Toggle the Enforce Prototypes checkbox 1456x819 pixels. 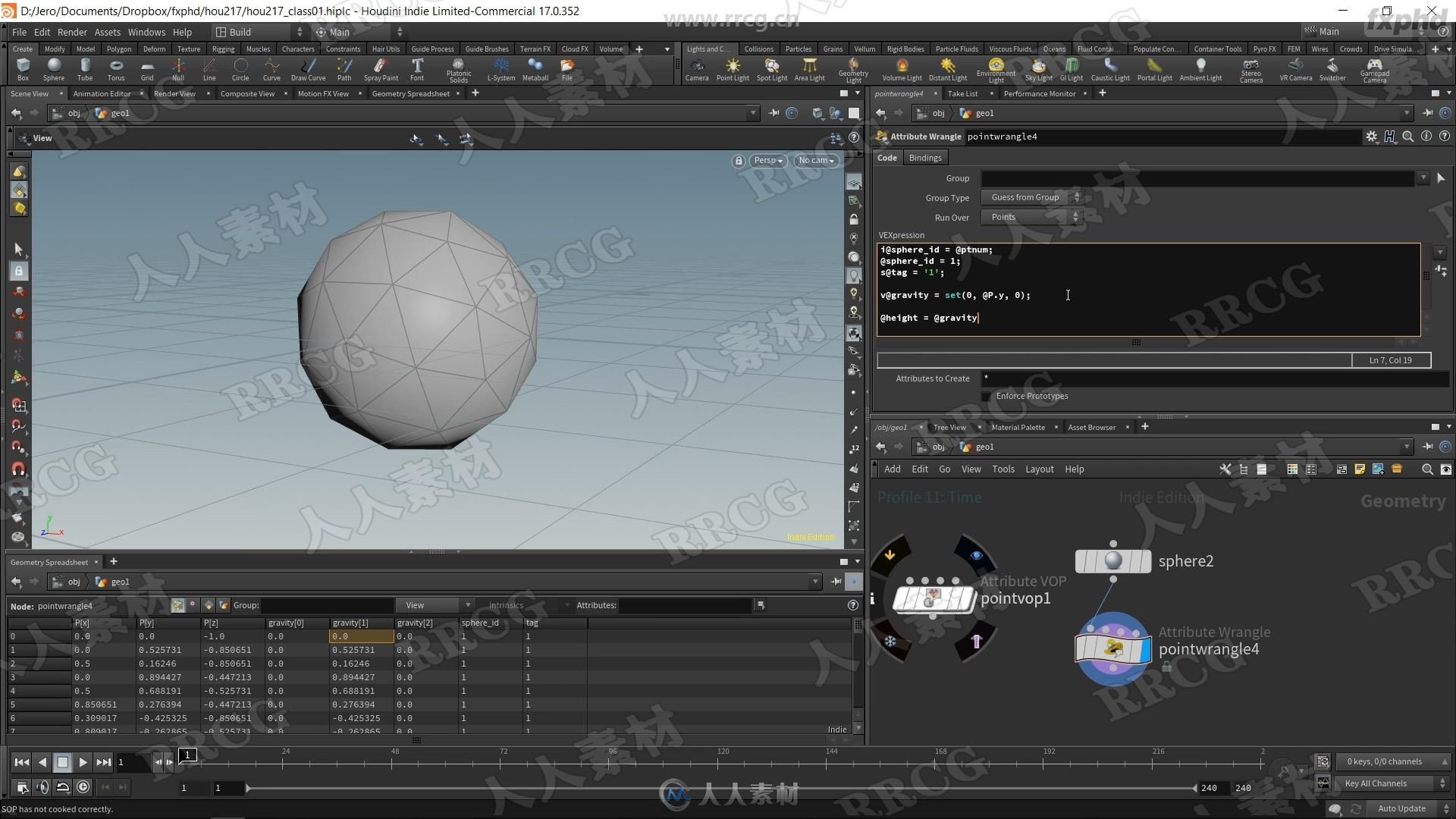click(986, 395)
